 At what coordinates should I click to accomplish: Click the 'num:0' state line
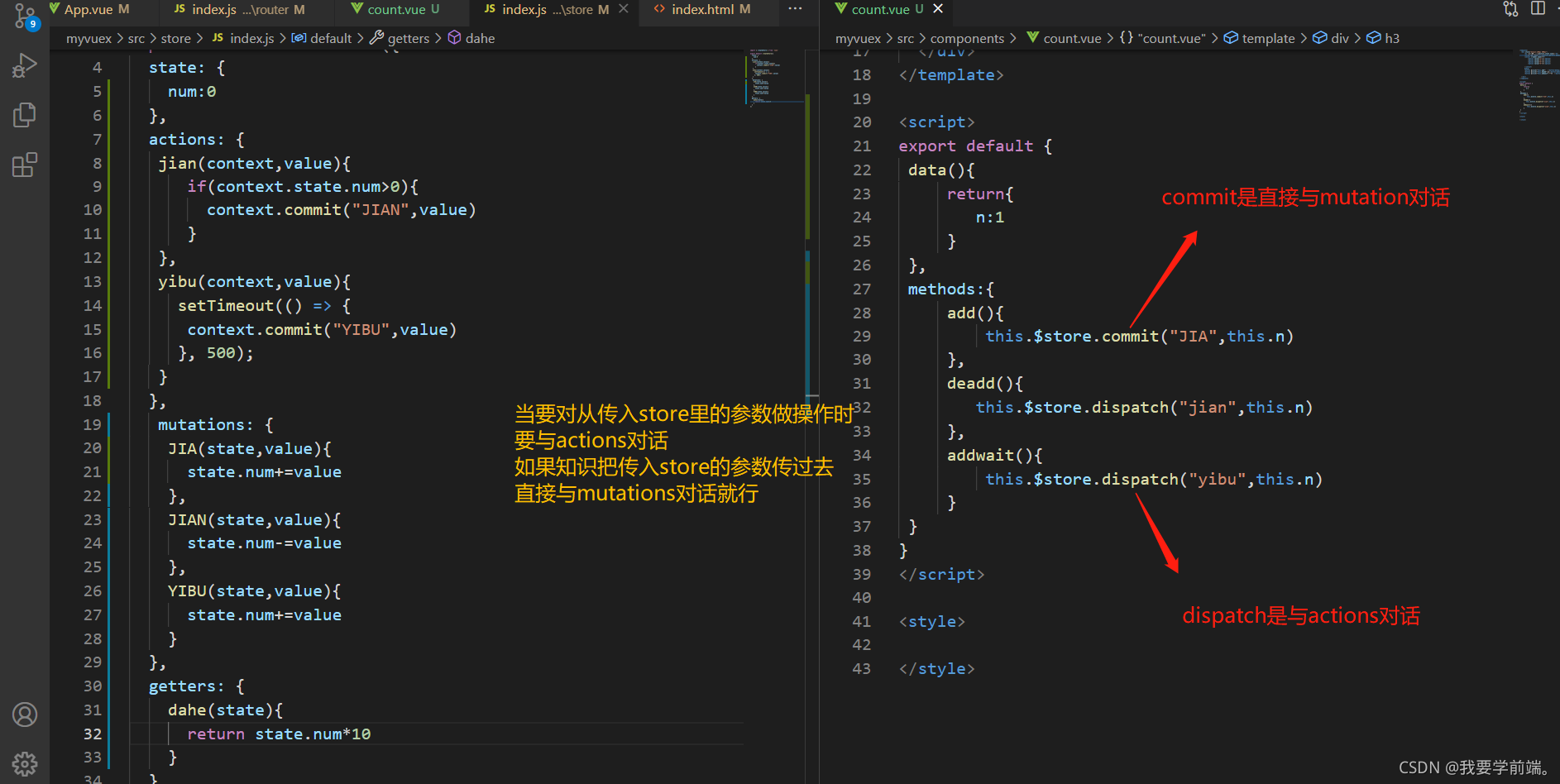[192, 91]
